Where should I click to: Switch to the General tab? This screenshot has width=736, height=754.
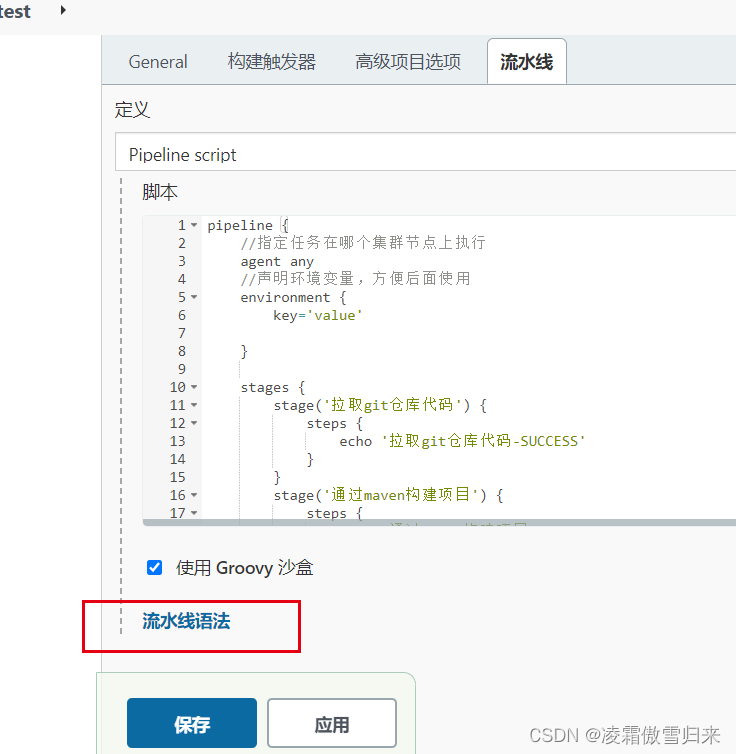pyautogui.click(x=158, y=62)
